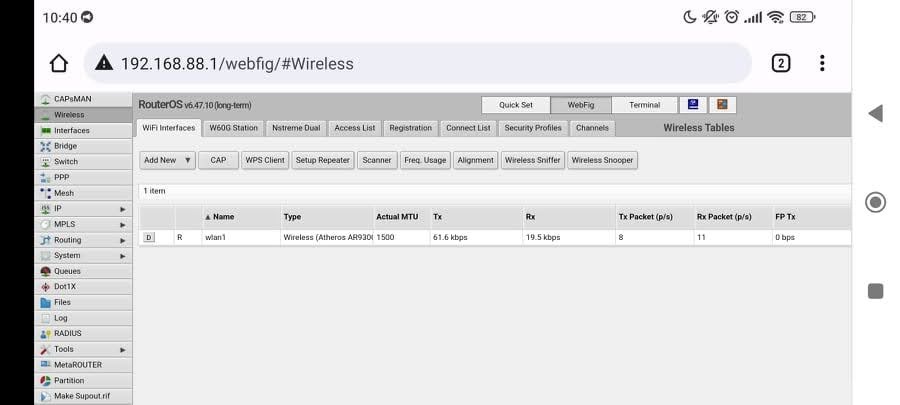Click the orange graphs icon button
Screen dimensions: 900x405
722,104
